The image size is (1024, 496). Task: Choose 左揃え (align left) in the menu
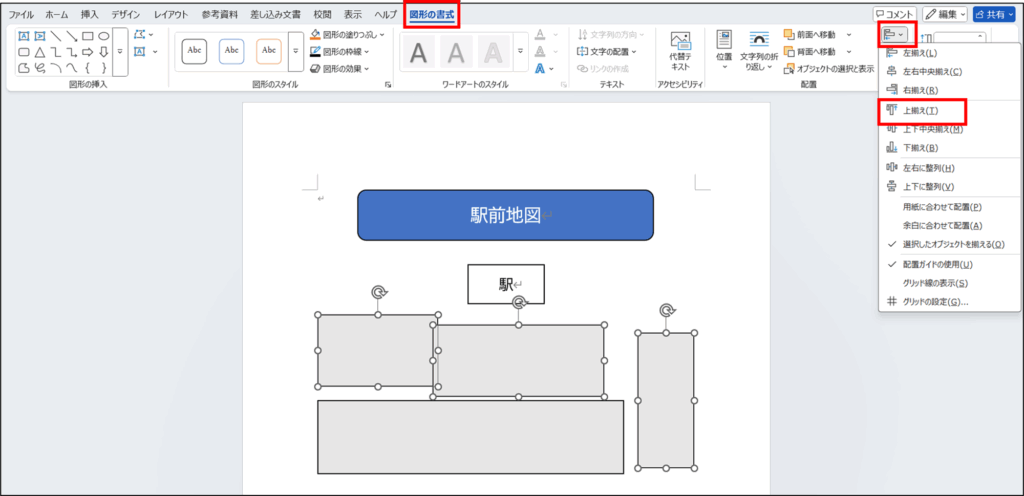click(x=920, y=52)
